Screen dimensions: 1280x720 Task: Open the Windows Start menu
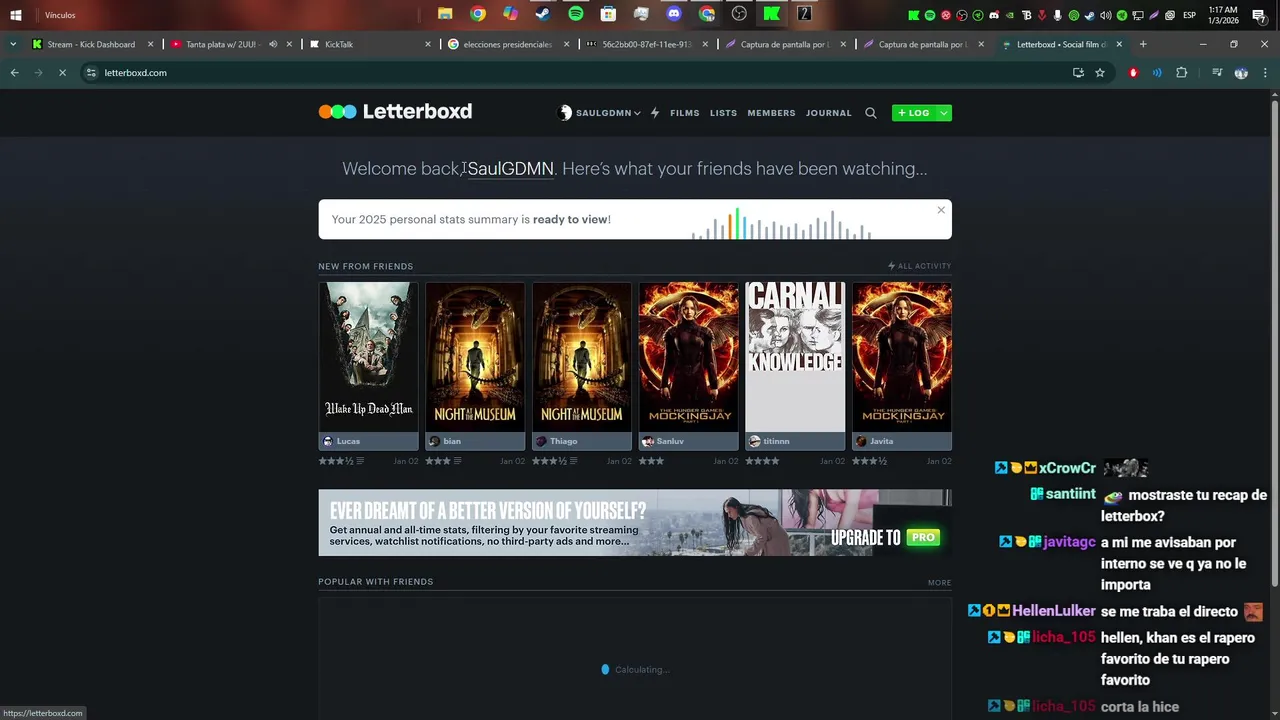tap(16, 15)
